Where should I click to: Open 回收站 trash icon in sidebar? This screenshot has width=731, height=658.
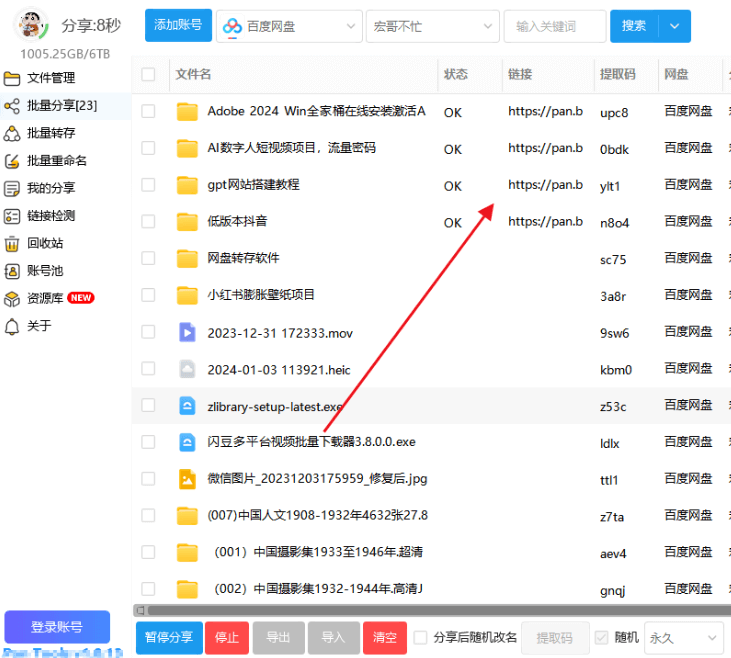12,243
